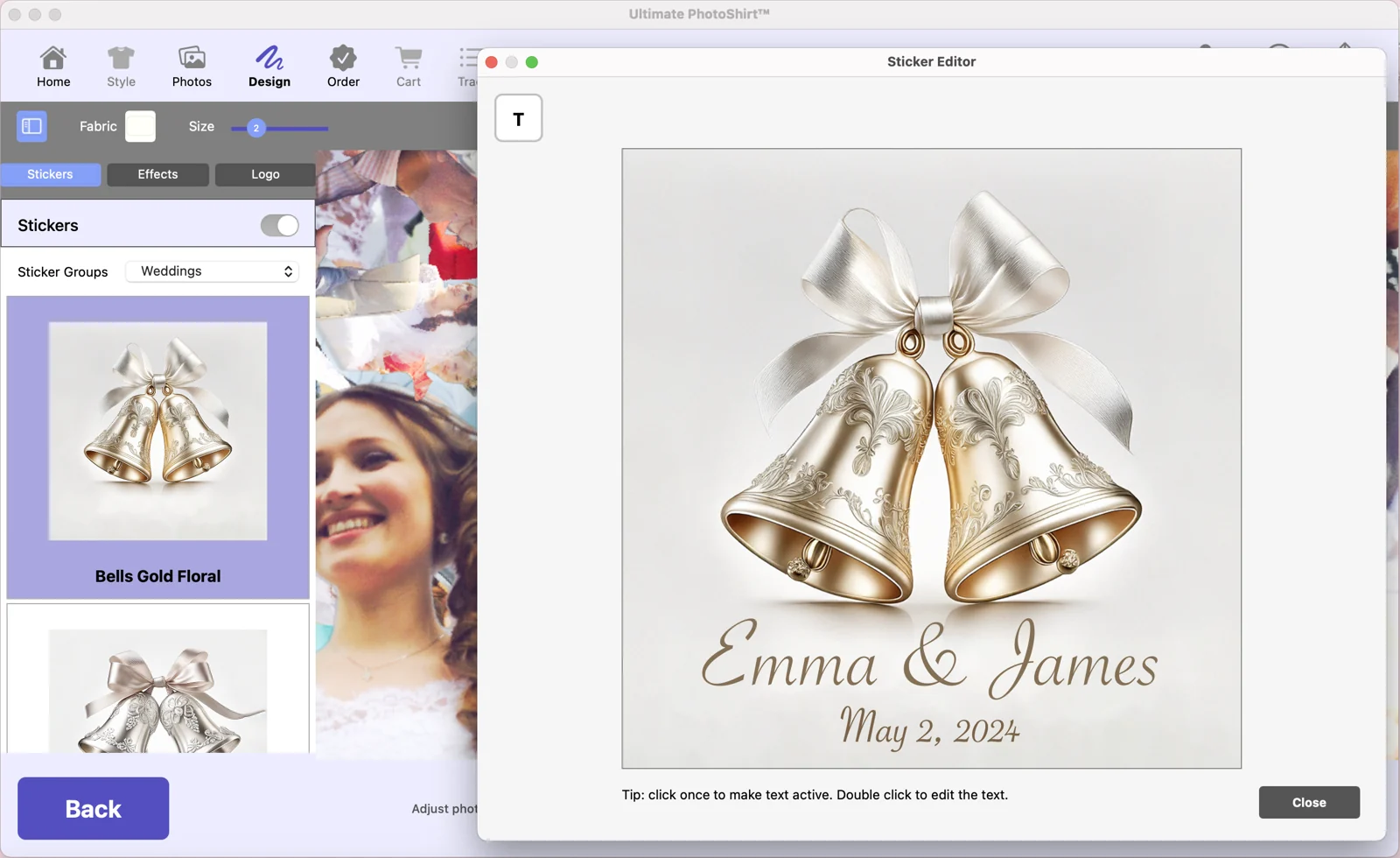The image size is (1400, 858).
Task: Select the May 2, 2024 text
Action: click(929, 728)
